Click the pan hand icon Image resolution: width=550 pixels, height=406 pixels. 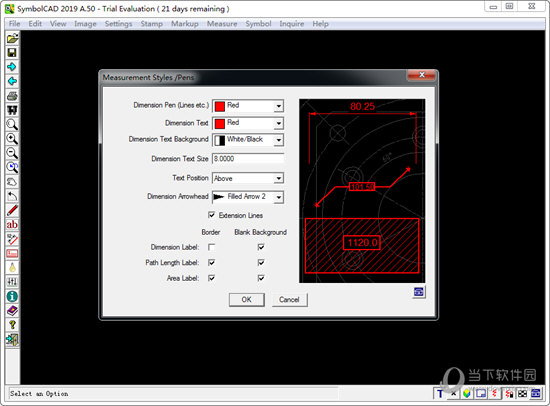12,182
